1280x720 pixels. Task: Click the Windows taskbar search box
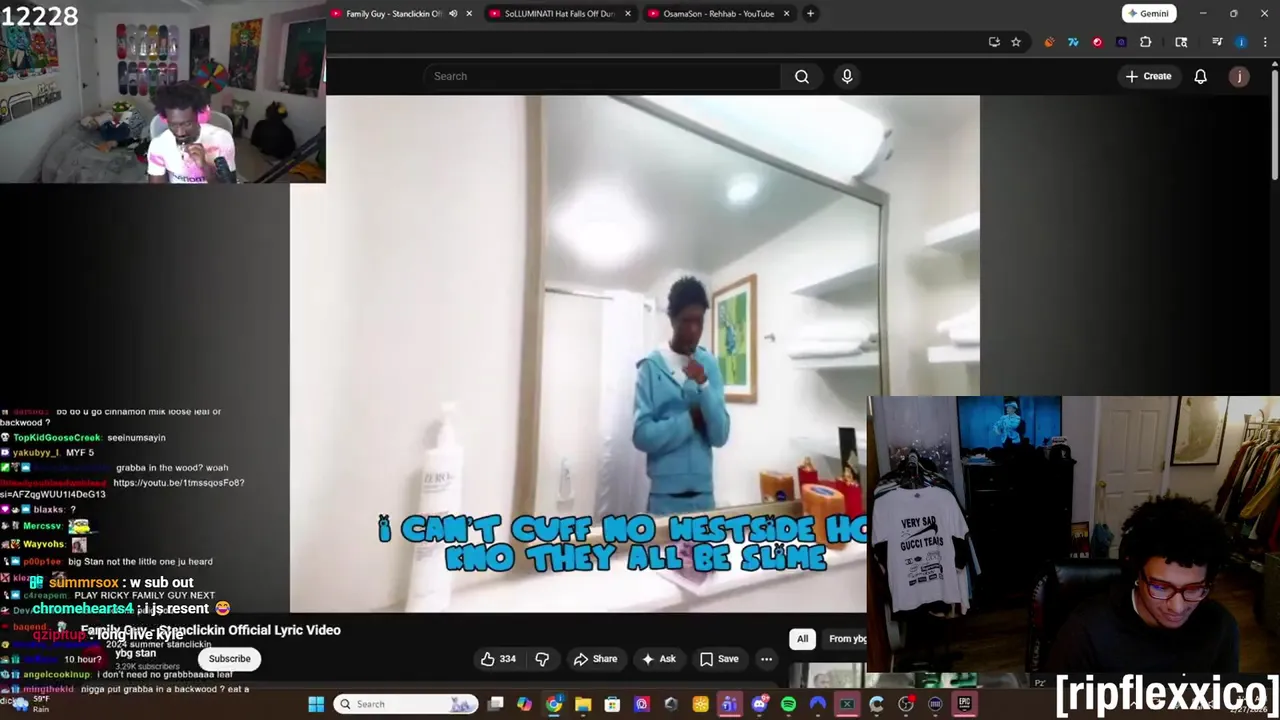(406, 704)
